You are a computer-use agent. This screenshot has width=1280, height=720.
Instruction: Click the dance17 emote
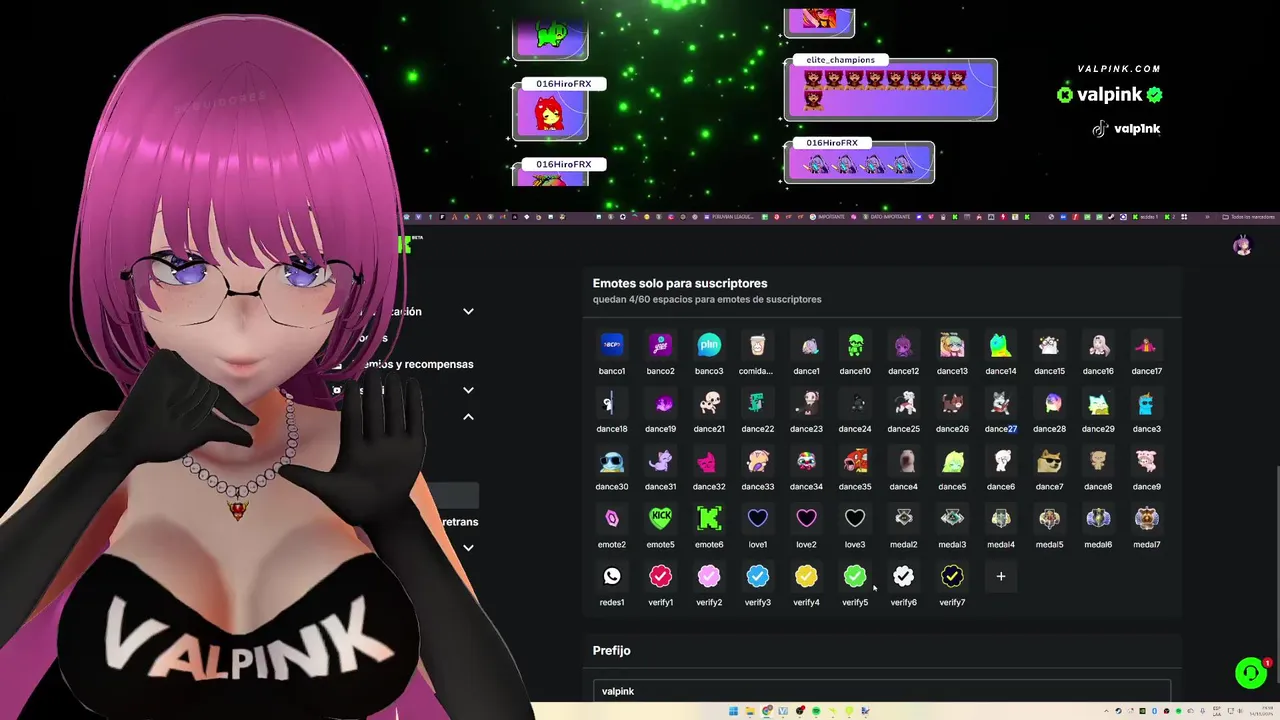coord(1147,346)
